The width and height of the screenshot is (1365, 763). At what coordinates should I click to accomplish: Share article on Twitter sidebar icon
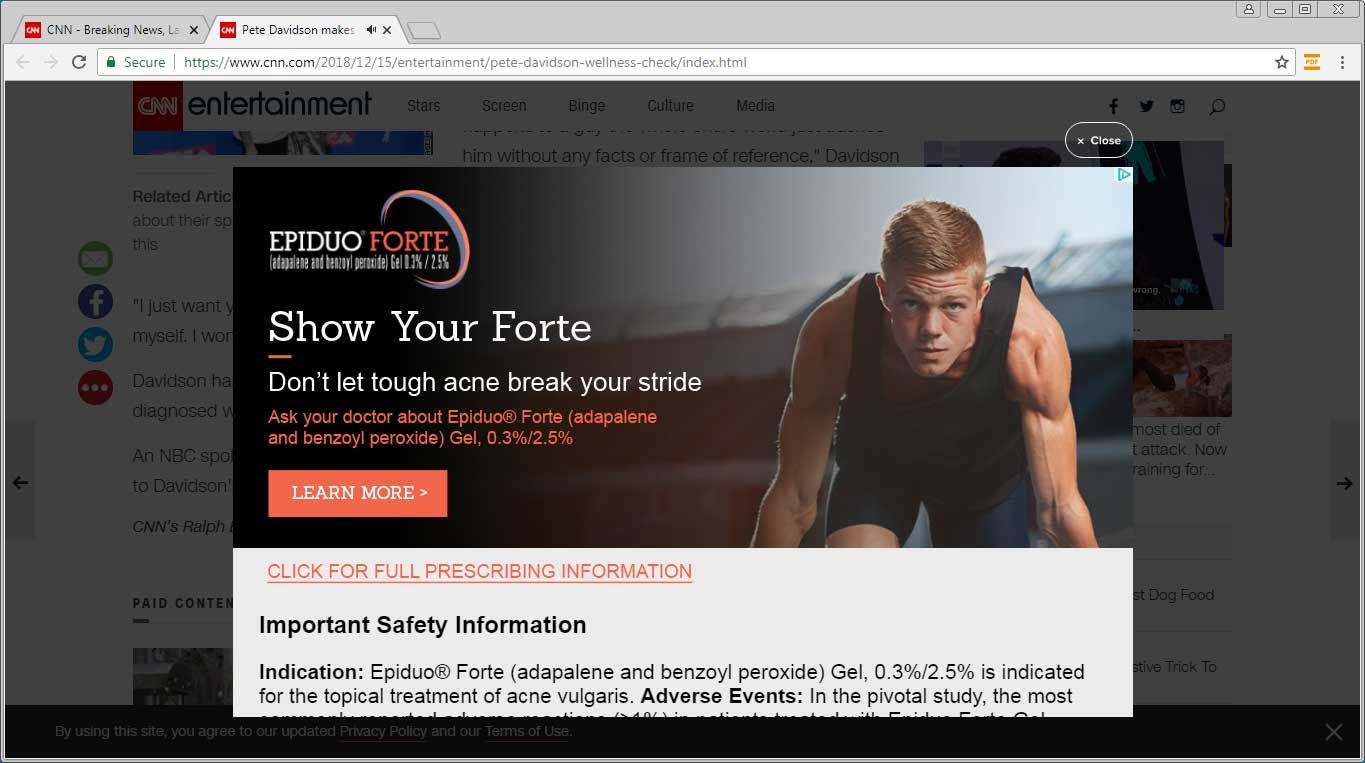(x=96, y=344)
